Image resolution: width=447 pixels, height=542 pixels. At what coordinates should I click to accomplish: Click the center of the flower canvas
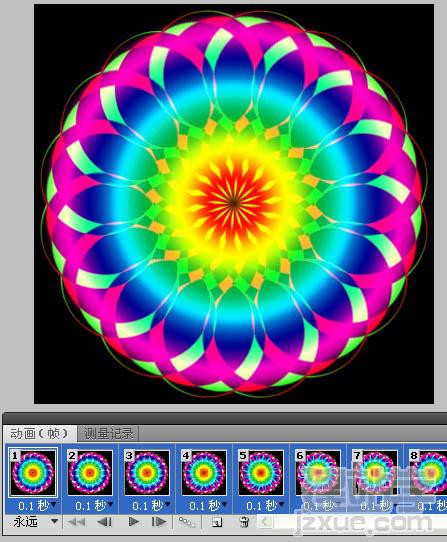234,204
